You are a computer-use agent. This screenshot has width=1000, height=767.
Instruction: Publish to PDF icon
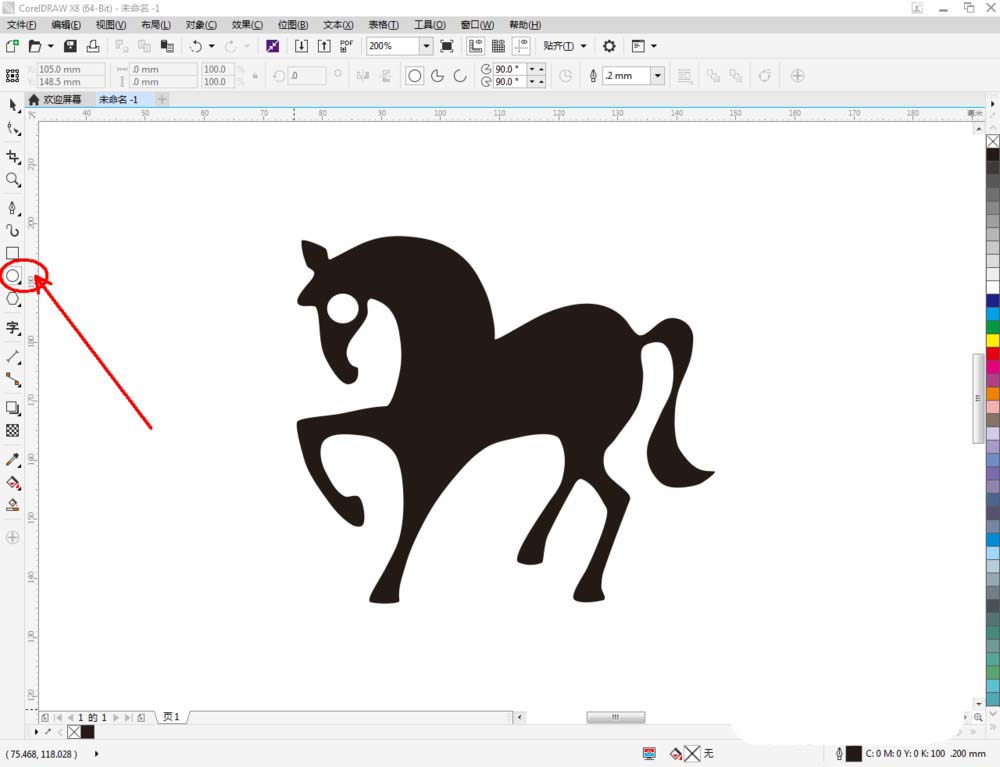[x=346, y=46]
